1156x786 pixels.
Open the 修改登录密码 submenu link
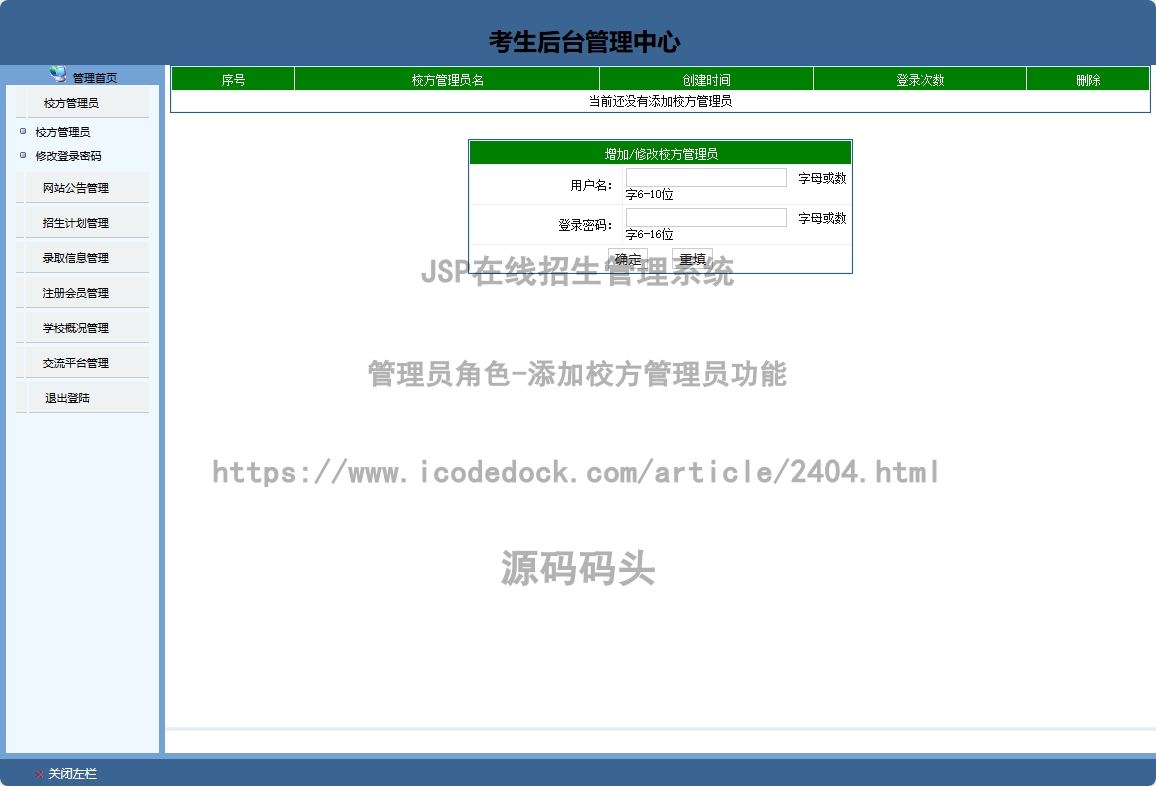[69, 156]
